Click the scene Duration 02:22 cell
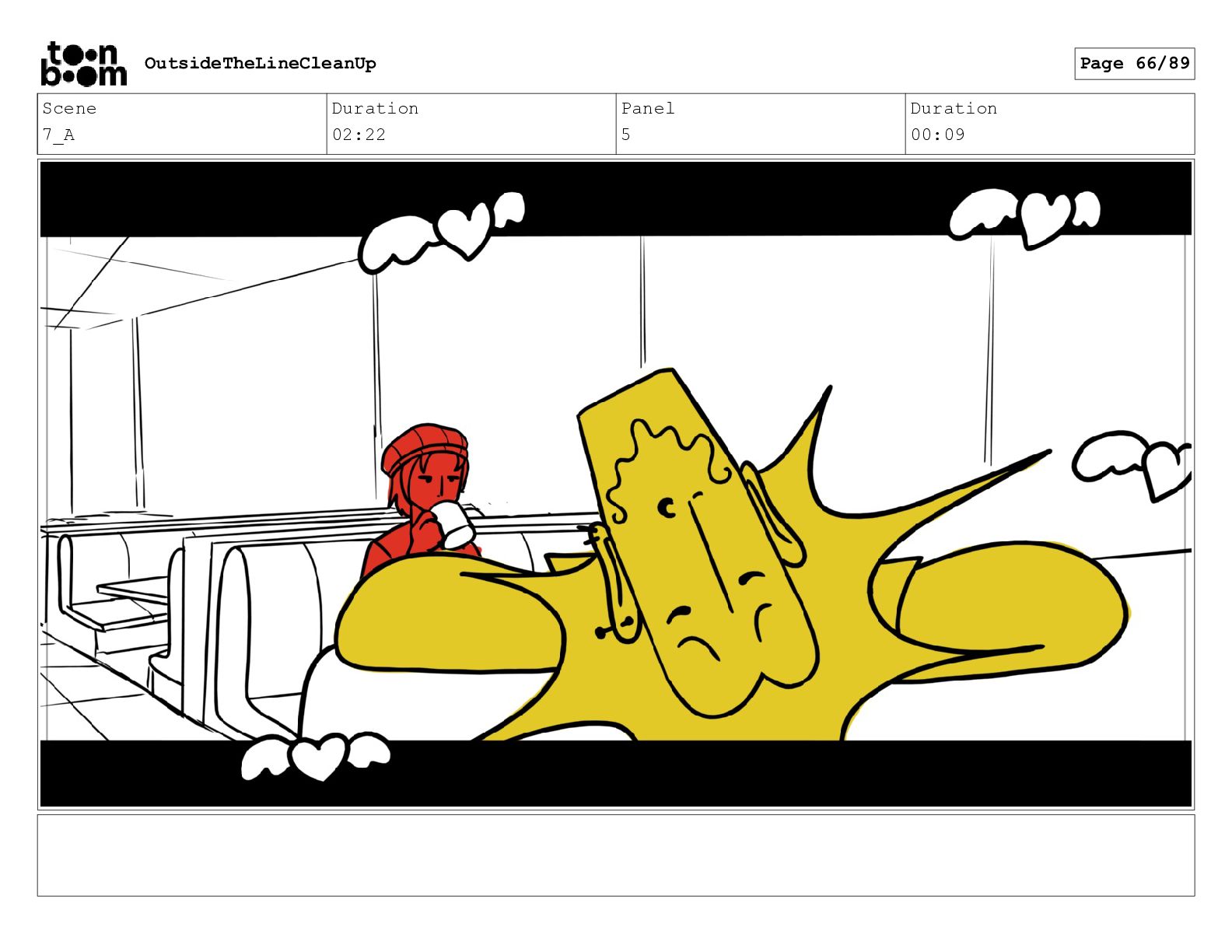The height and width of the screenshot is (952, 1232). 471,124
